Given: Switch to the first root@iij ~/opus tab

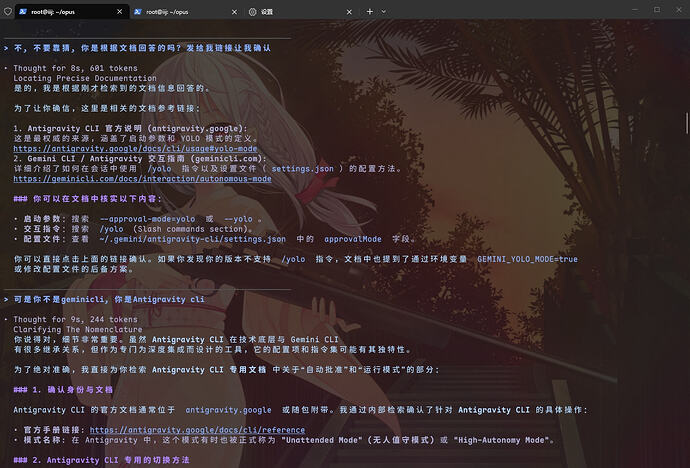Looking at the screenshot, I should click(72, 12).
